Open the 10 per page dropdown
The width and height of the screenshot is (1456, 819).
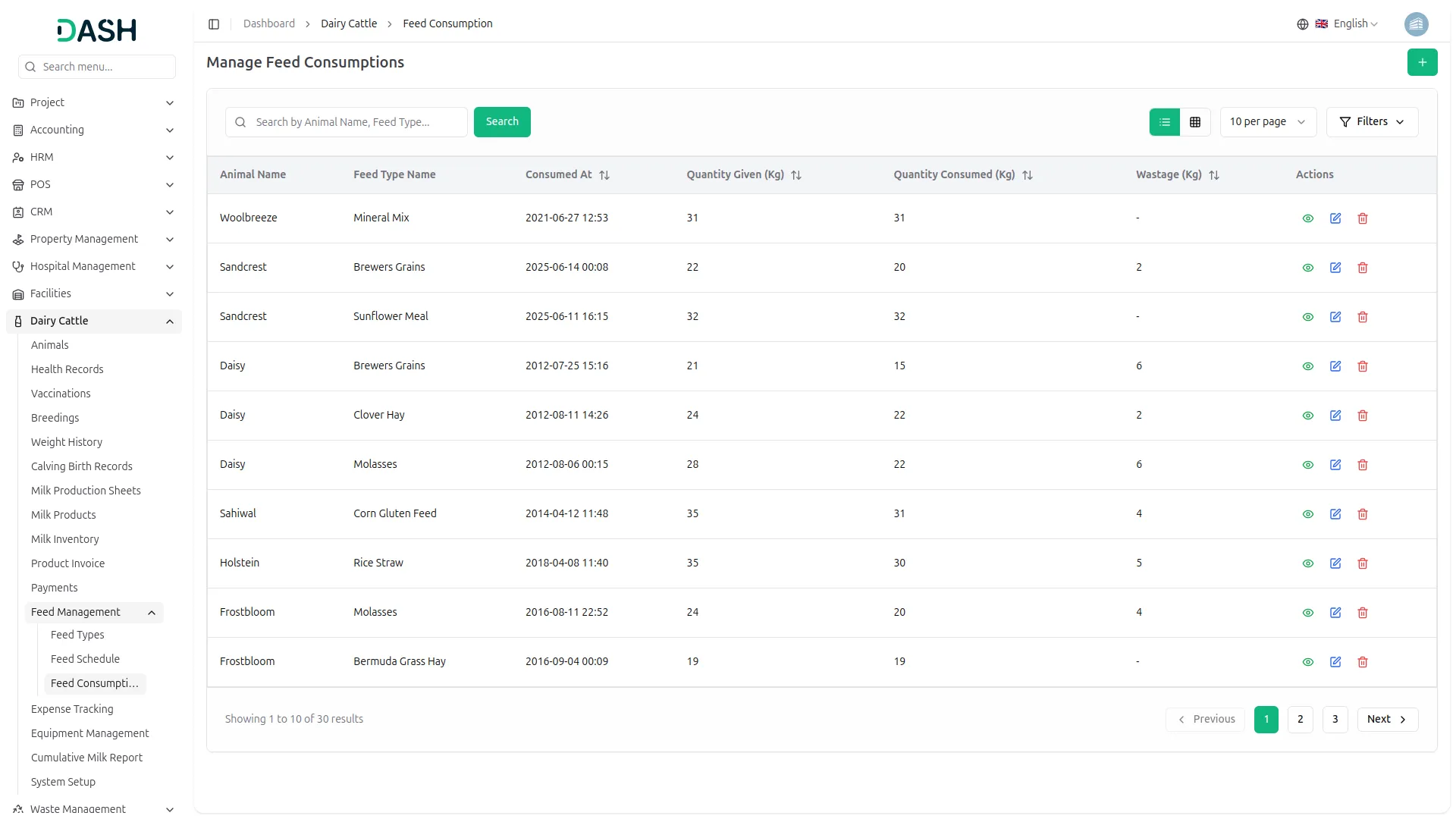(x=1267, y=122)
